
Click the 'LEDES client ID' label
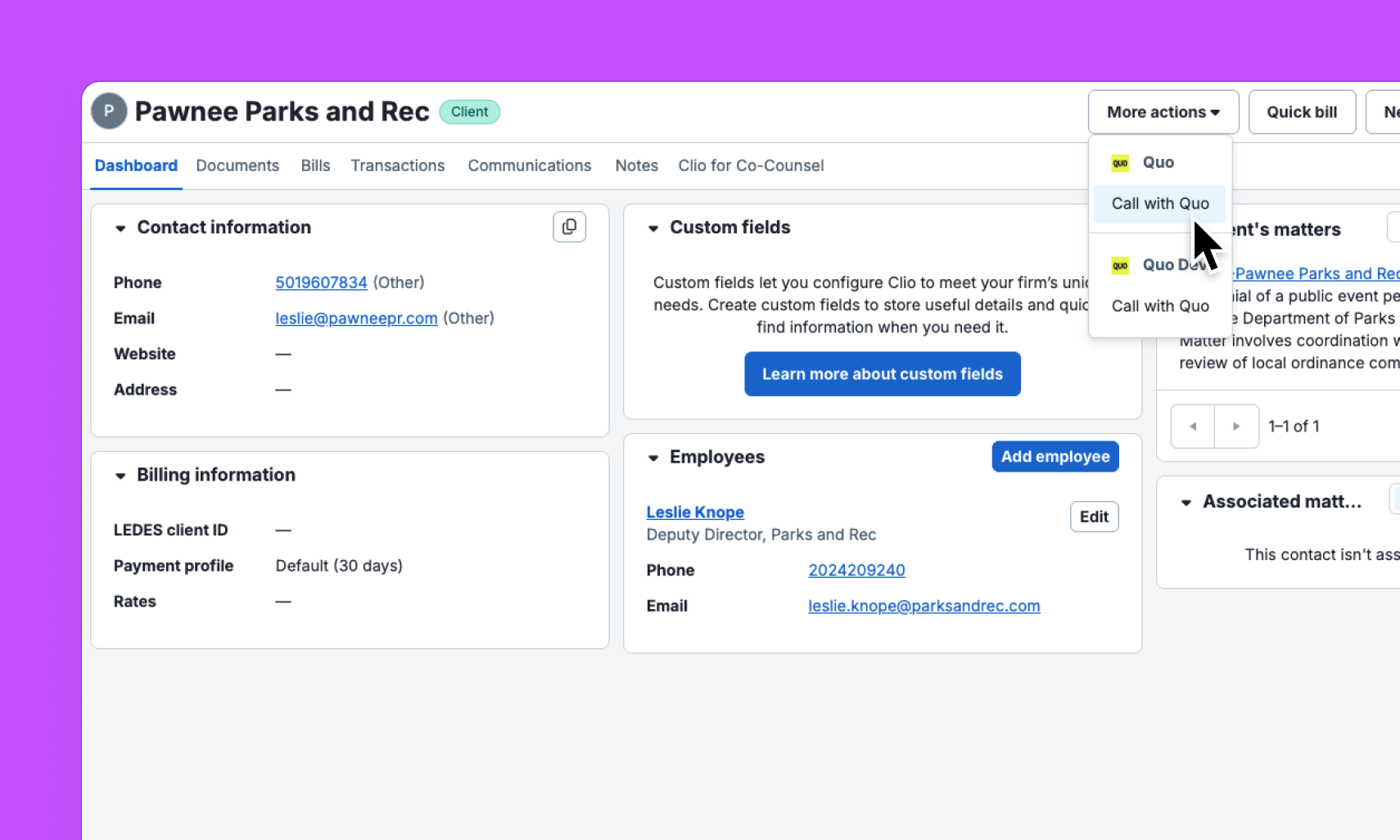pyautogui.click(x=171, y=531)
